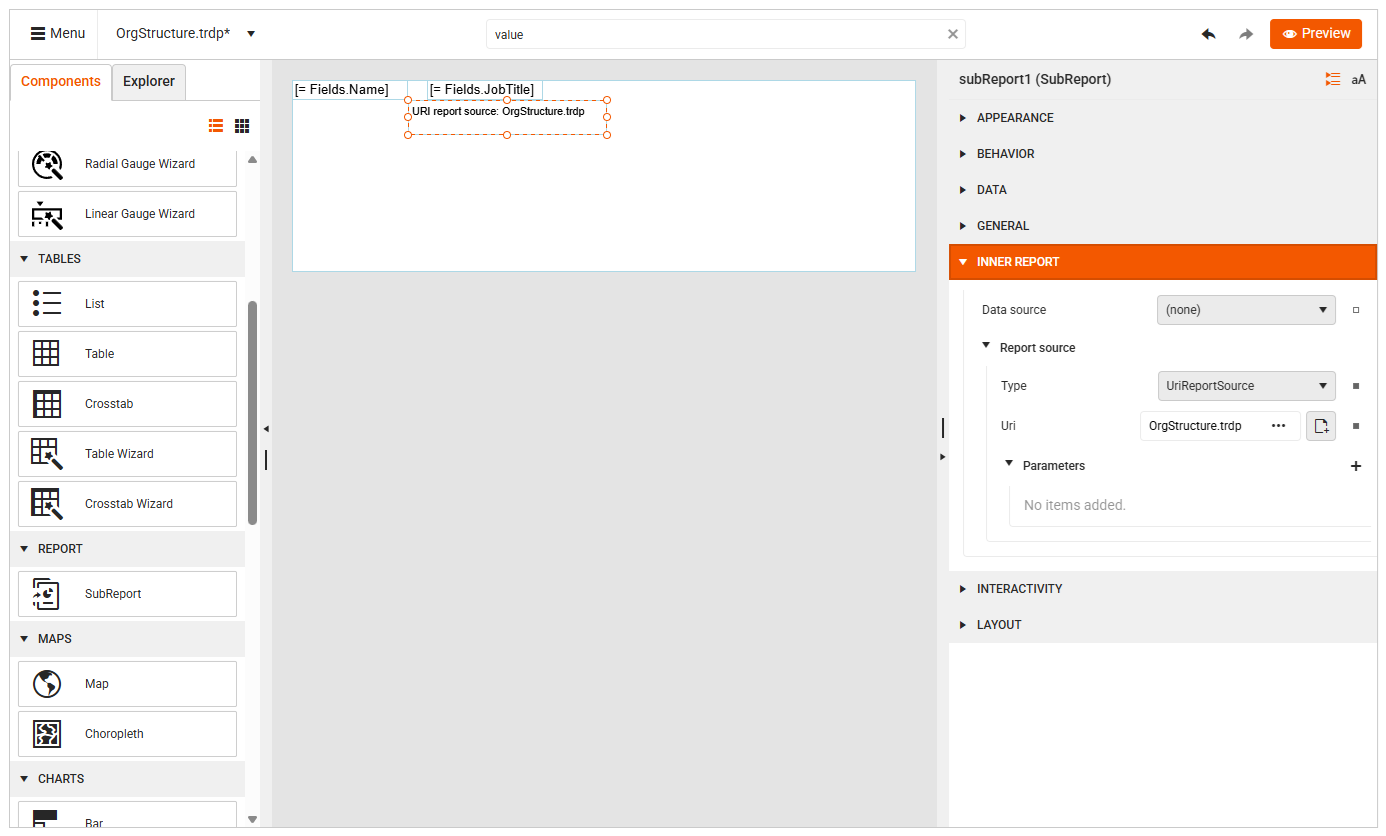Screen dimensions: 1386x836
Task: Select the Table Wizard component
Action: [127, 454]
